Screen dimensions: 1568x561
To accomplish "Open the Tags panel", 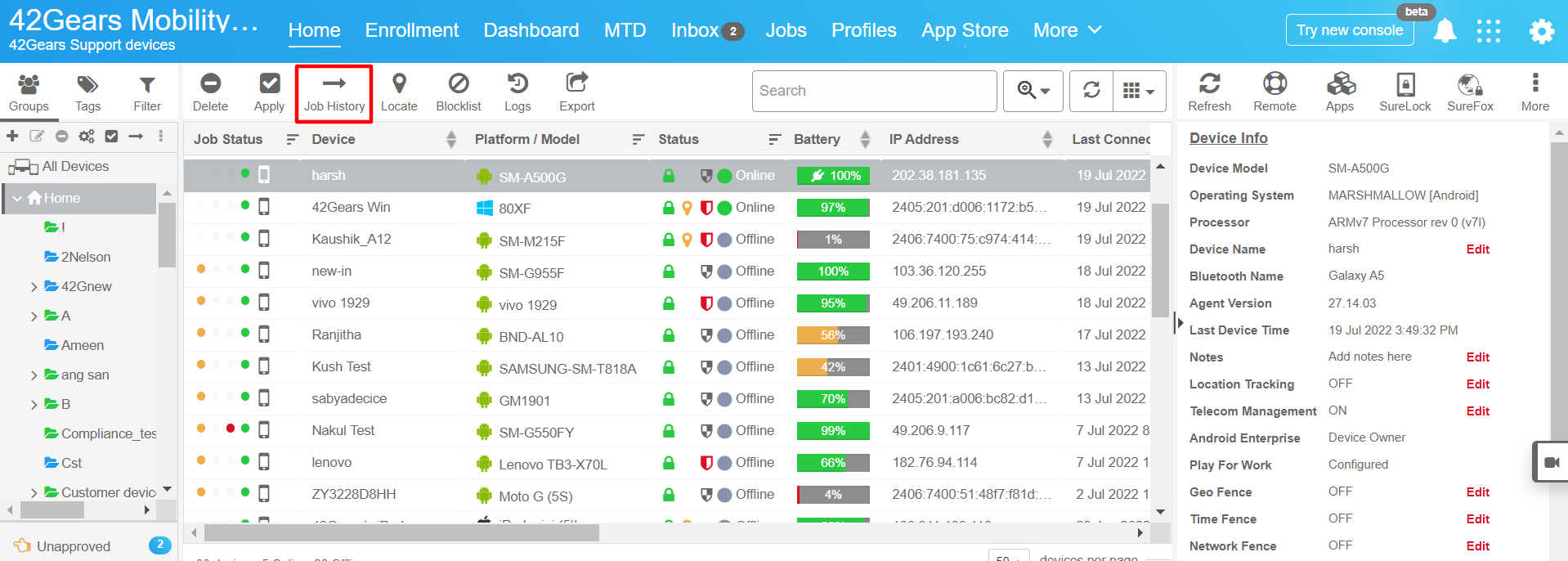I will click(x=87, y=92).
